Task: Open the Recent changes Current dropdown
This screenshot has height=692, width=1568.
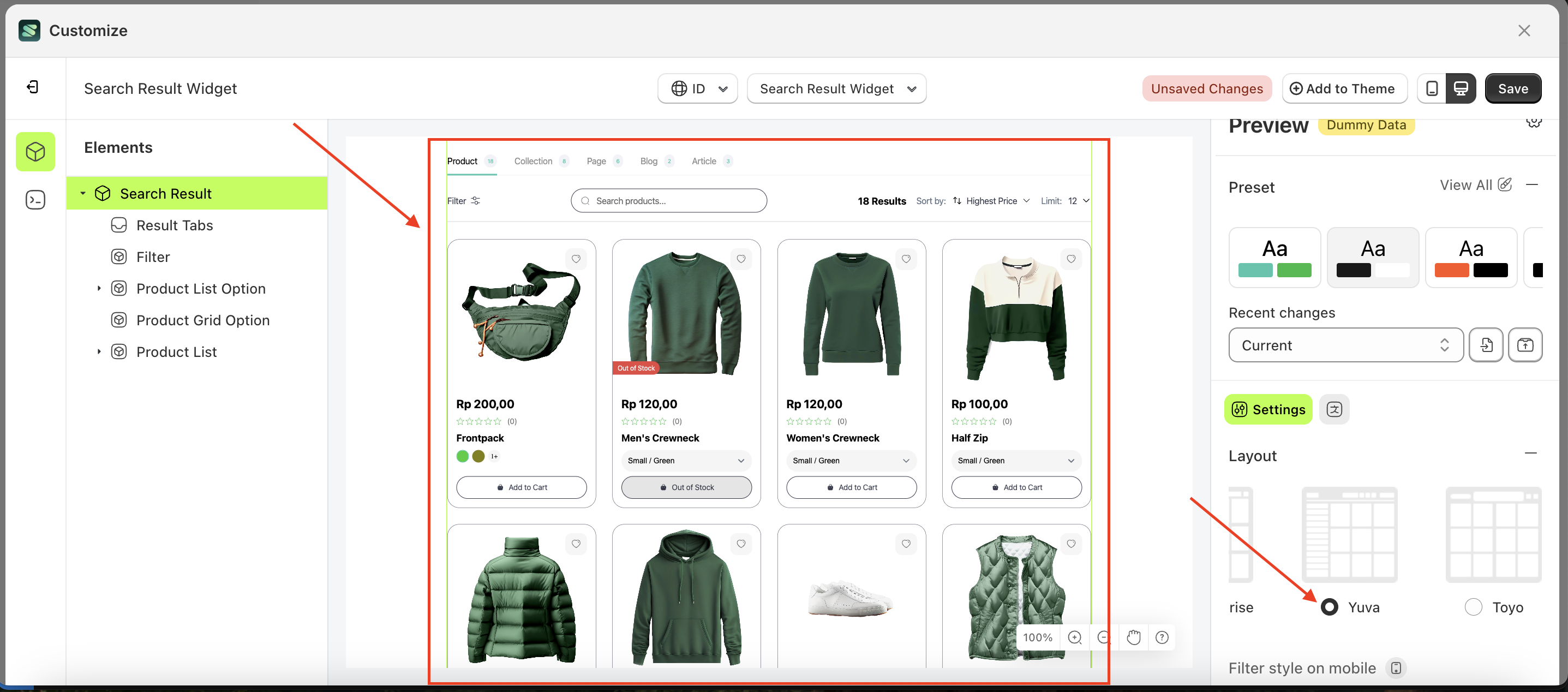Action: 1345,345
